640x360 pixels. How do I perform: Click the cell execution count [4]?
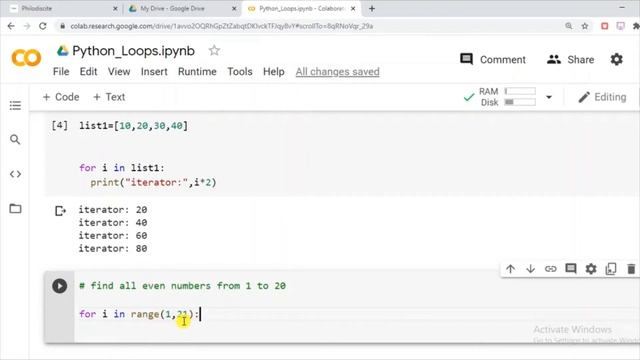60,125
